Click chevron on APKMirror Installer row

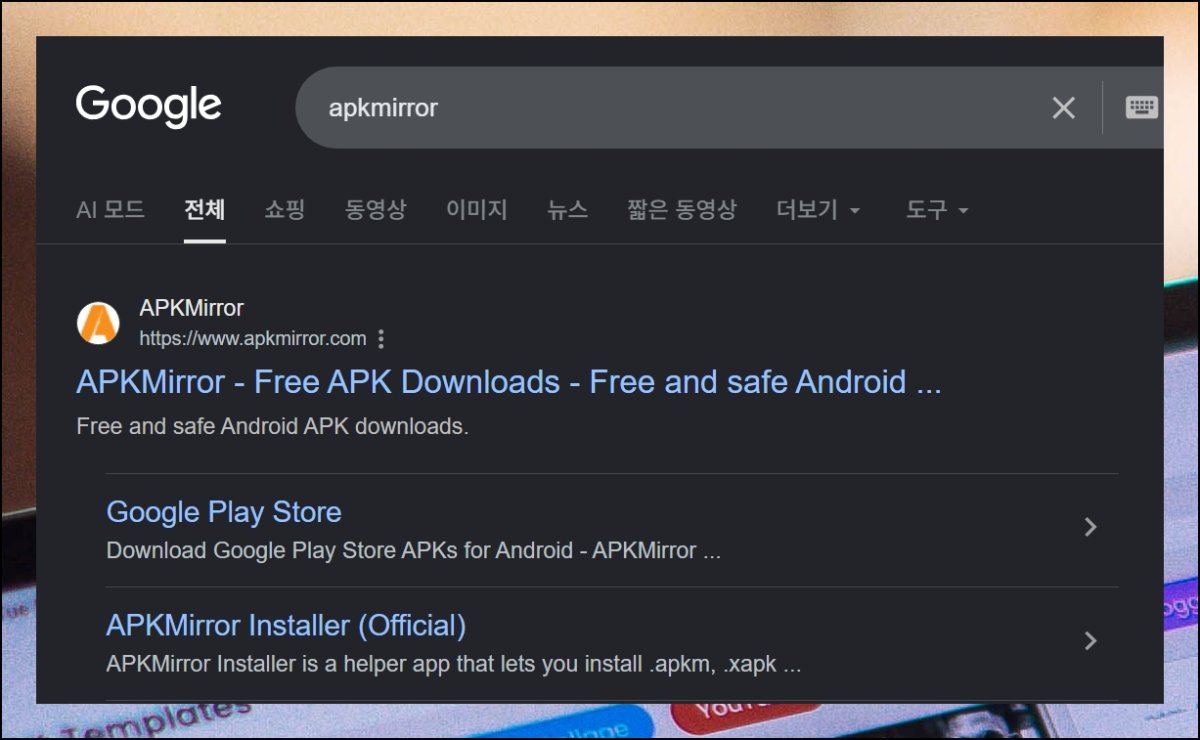pyautogui.click(x=1091, y=641)
